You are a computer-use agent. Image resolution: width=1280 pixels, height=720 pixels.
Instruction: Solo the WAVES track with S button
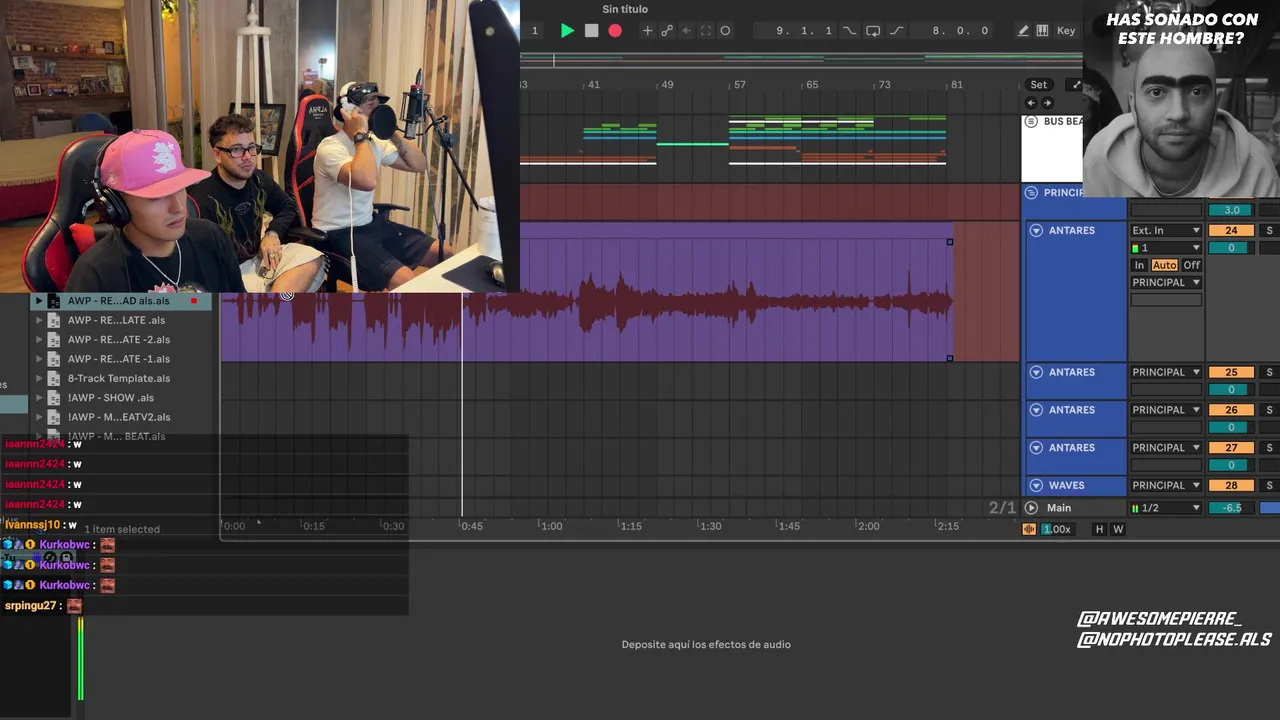(1269, 485)
